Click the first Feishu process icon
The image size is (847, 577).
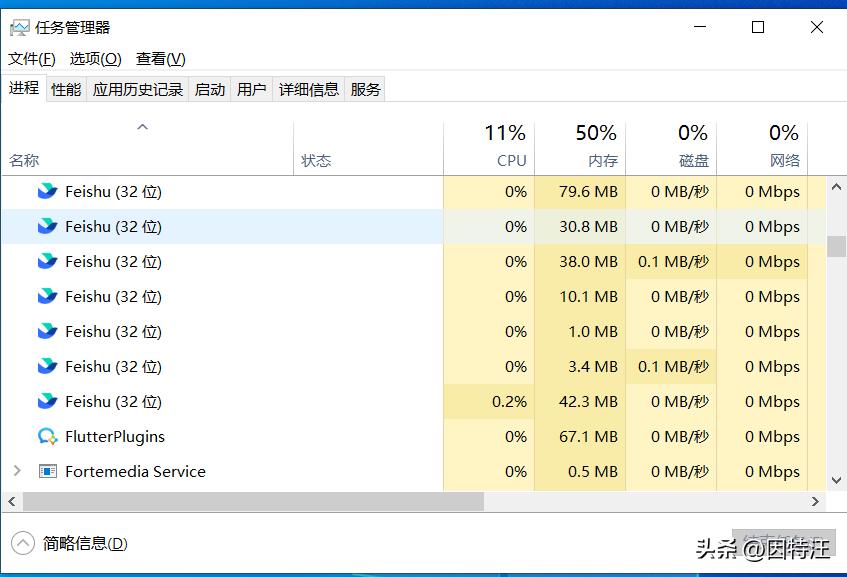(47, 191)
